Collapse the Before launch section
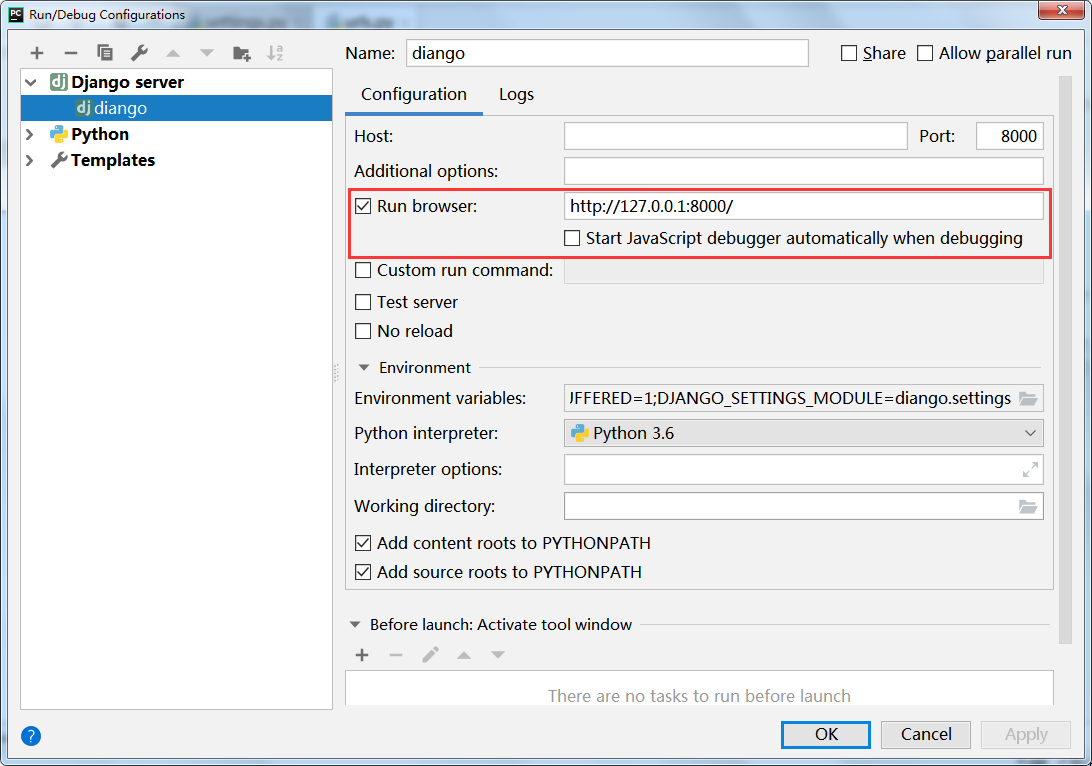This screenshot has width=1092, height=766. (355, 625)
